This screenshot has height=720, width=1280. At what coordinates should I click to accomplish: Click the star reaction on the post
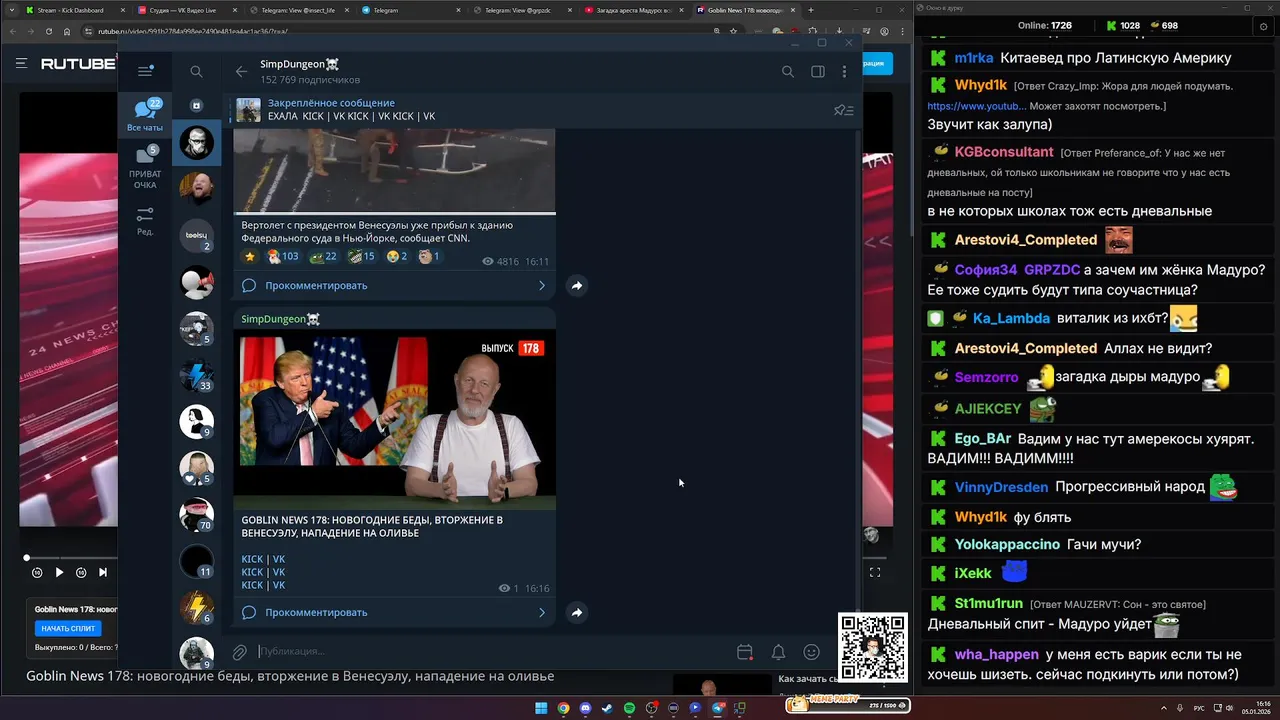[250, 257]
